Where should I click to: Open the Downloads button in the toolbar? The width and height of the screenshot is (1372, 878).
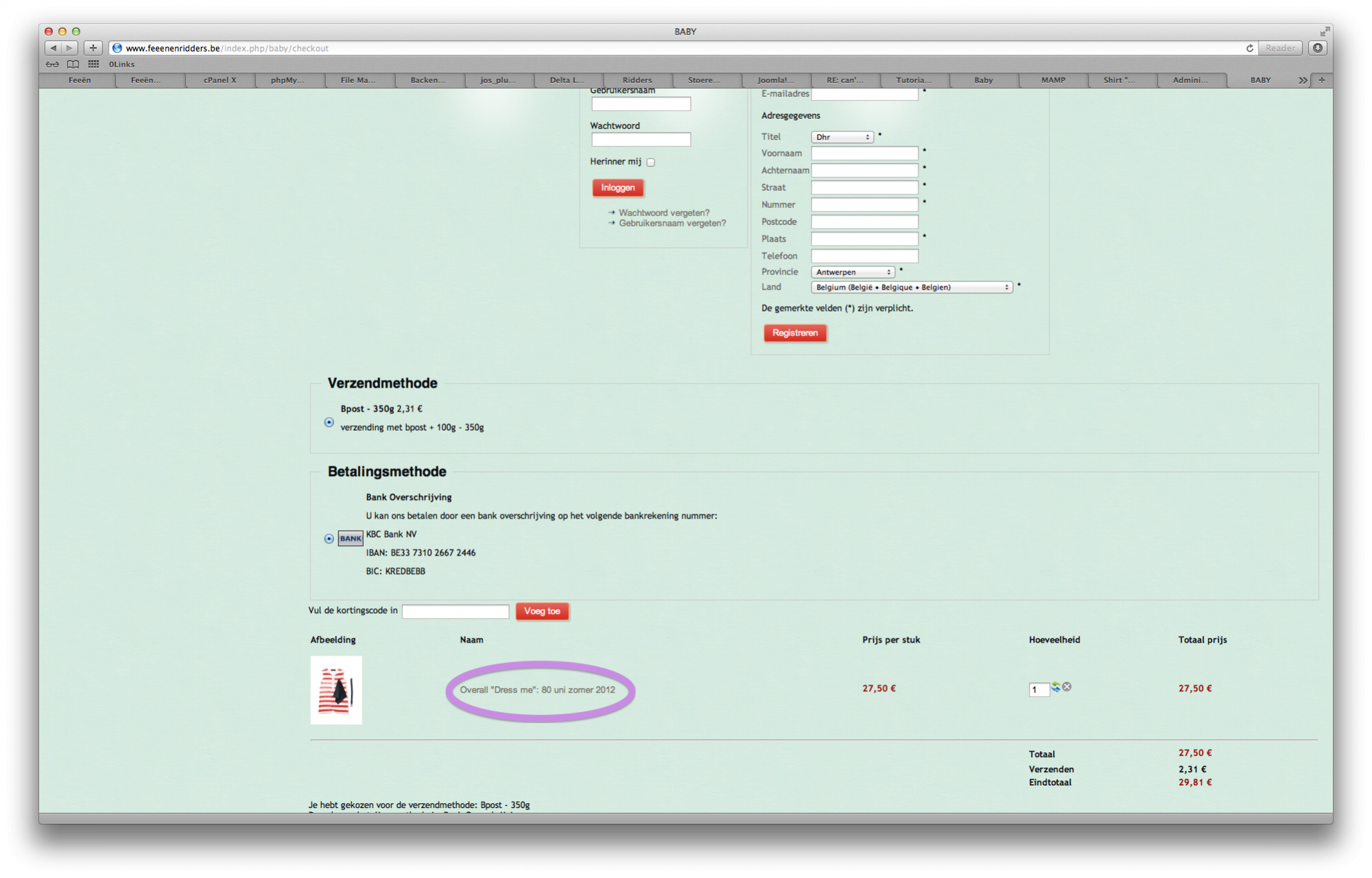(1317, 48)
